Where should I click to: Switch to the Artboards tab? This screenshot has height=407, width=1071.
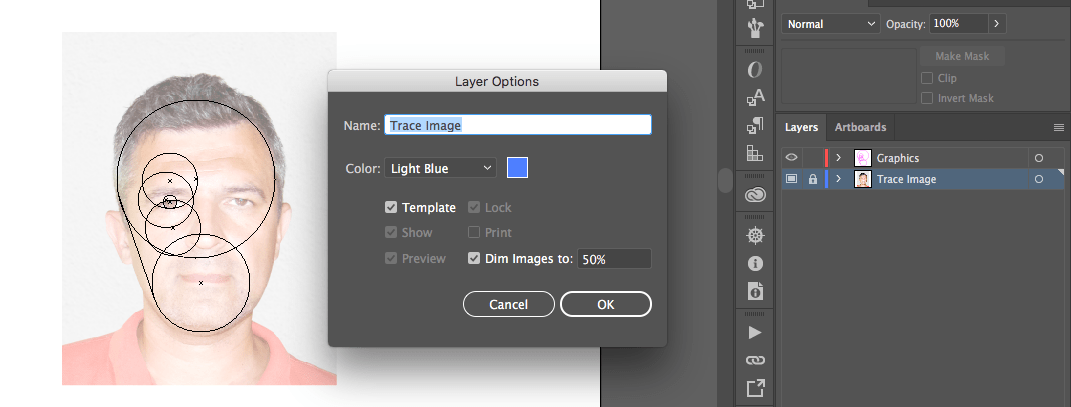pos(860,127)
